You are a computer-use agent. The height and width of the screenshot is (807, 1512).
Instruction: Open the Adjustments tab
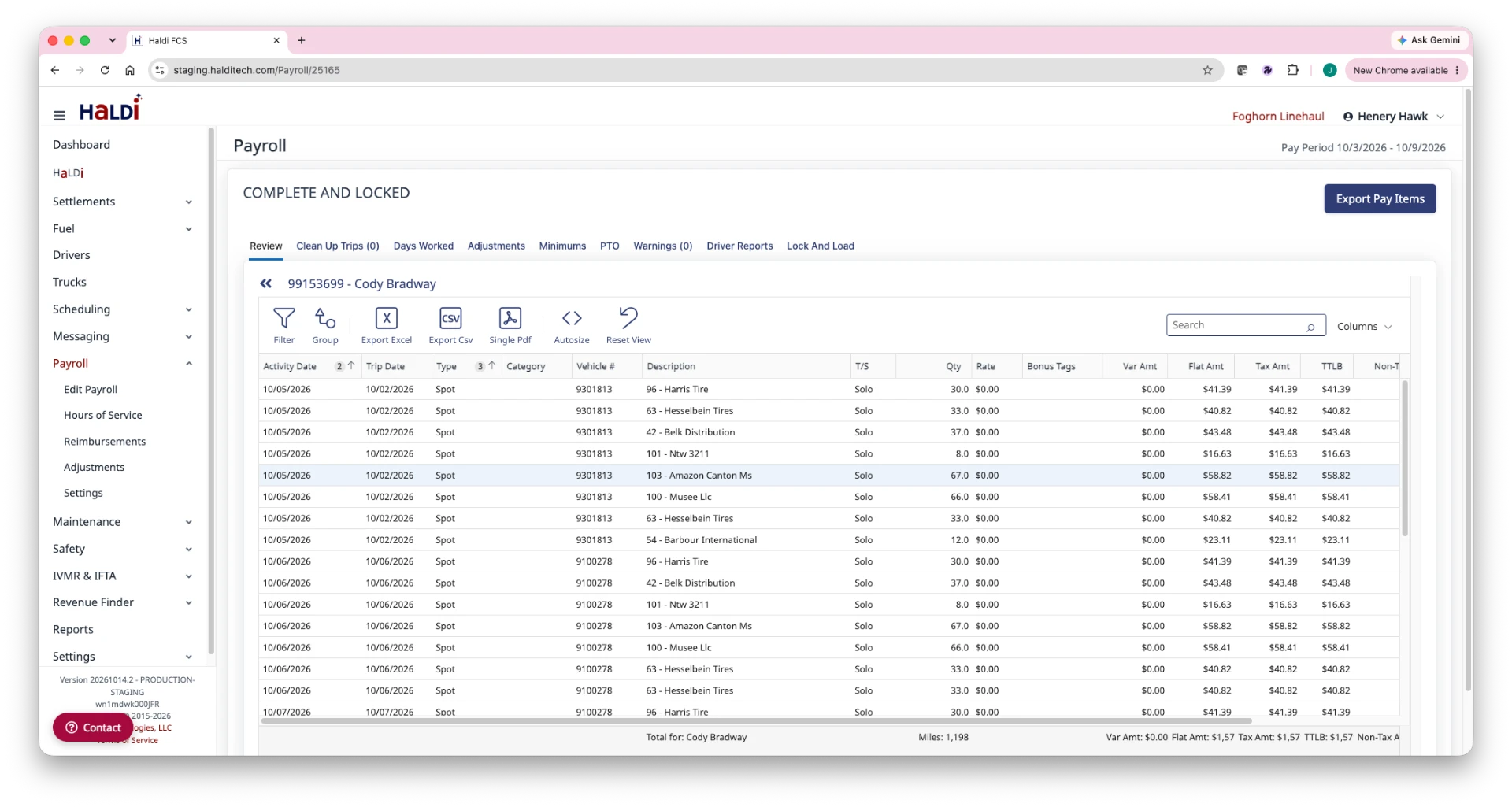496,246
